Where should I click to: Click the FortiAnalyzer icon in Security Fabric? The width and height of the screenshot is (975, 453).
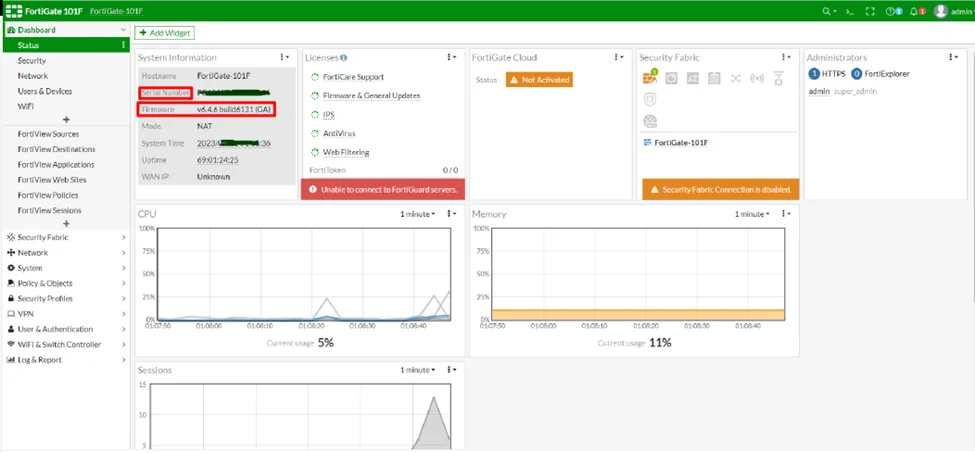[x=671, y=78]
